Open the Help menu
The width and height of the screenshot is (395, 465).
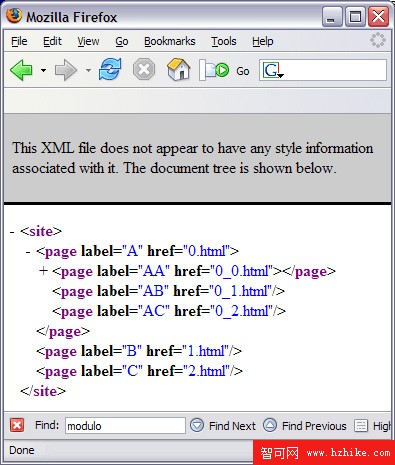point(263,41)
